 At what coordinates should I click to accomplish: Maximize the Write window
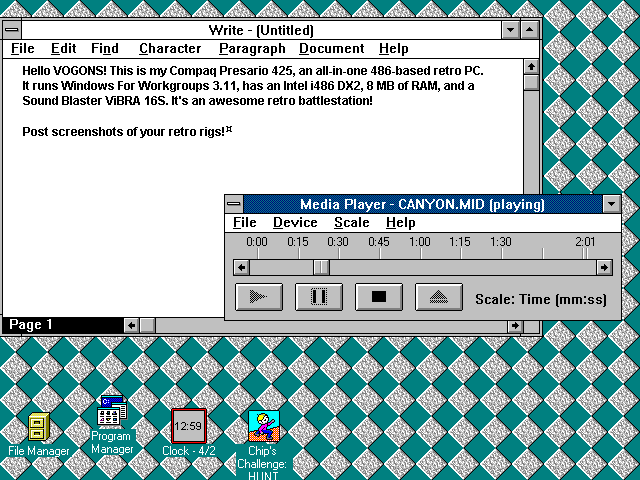pyautogui.click(x=529, y=30)
